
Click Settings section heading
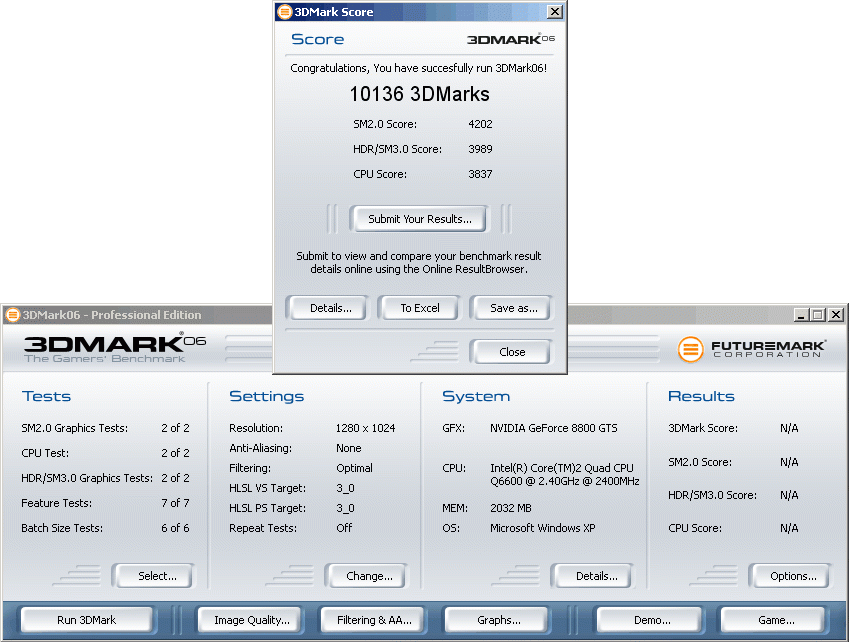coord(266,396)
